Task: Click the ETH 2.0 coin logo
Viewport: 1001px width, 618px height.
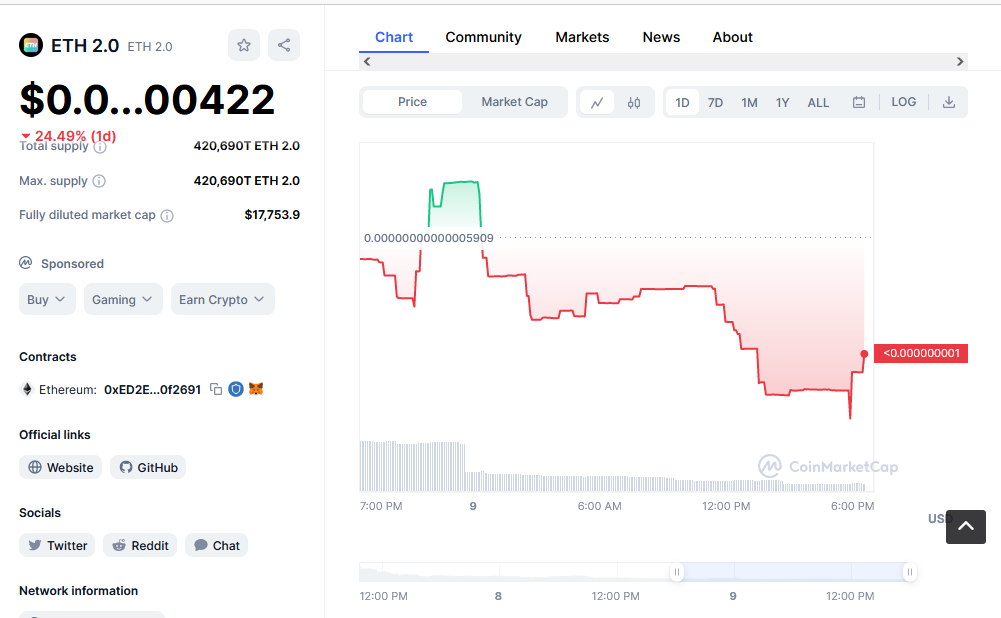Action: click(31, 45)
